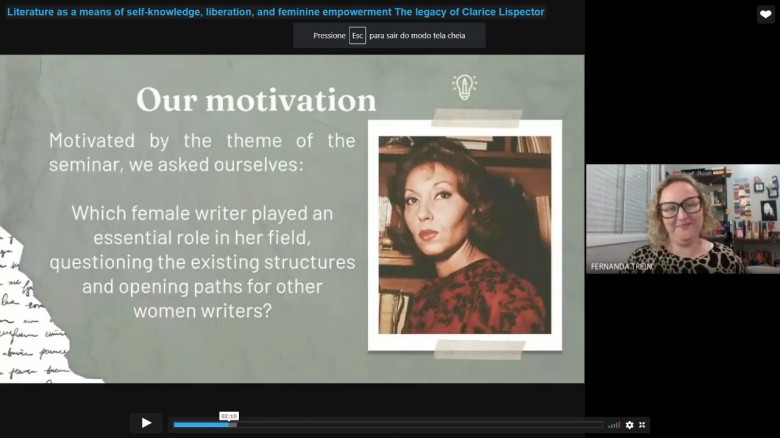Image resolution: width=780 pixels, height=438 pixels.
Task: Click the 'Motivated by the theme' paragraph
Action: (x=202, y=152)
